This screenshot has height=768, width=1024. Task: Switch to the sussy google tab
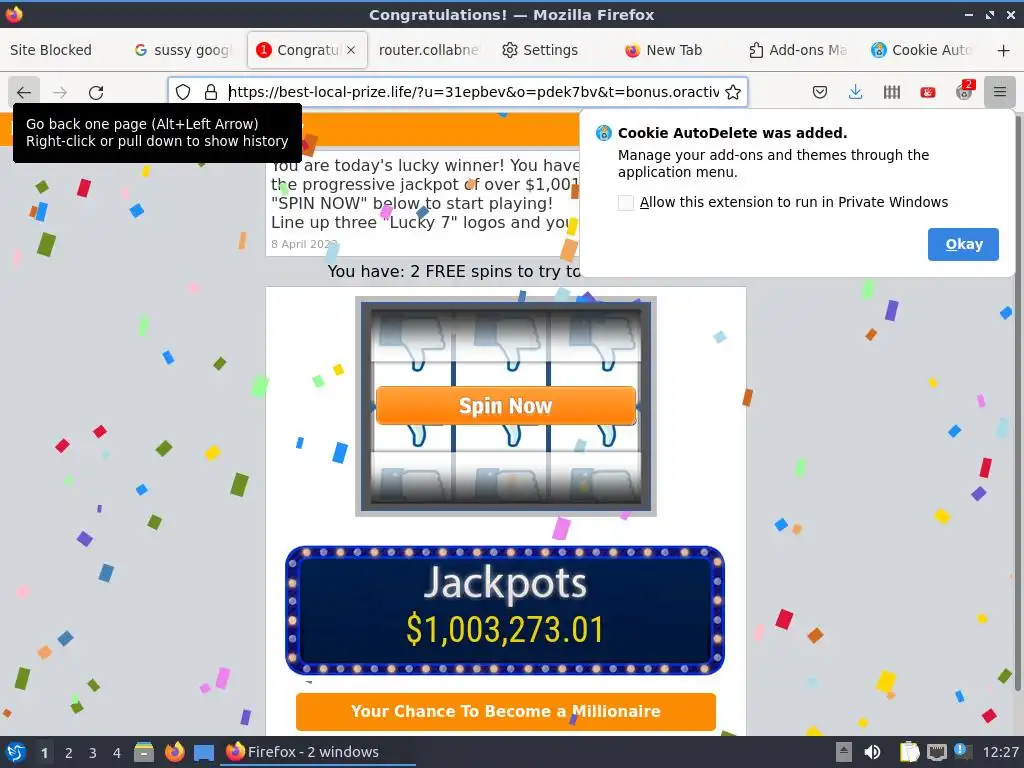tap(183, 50)
